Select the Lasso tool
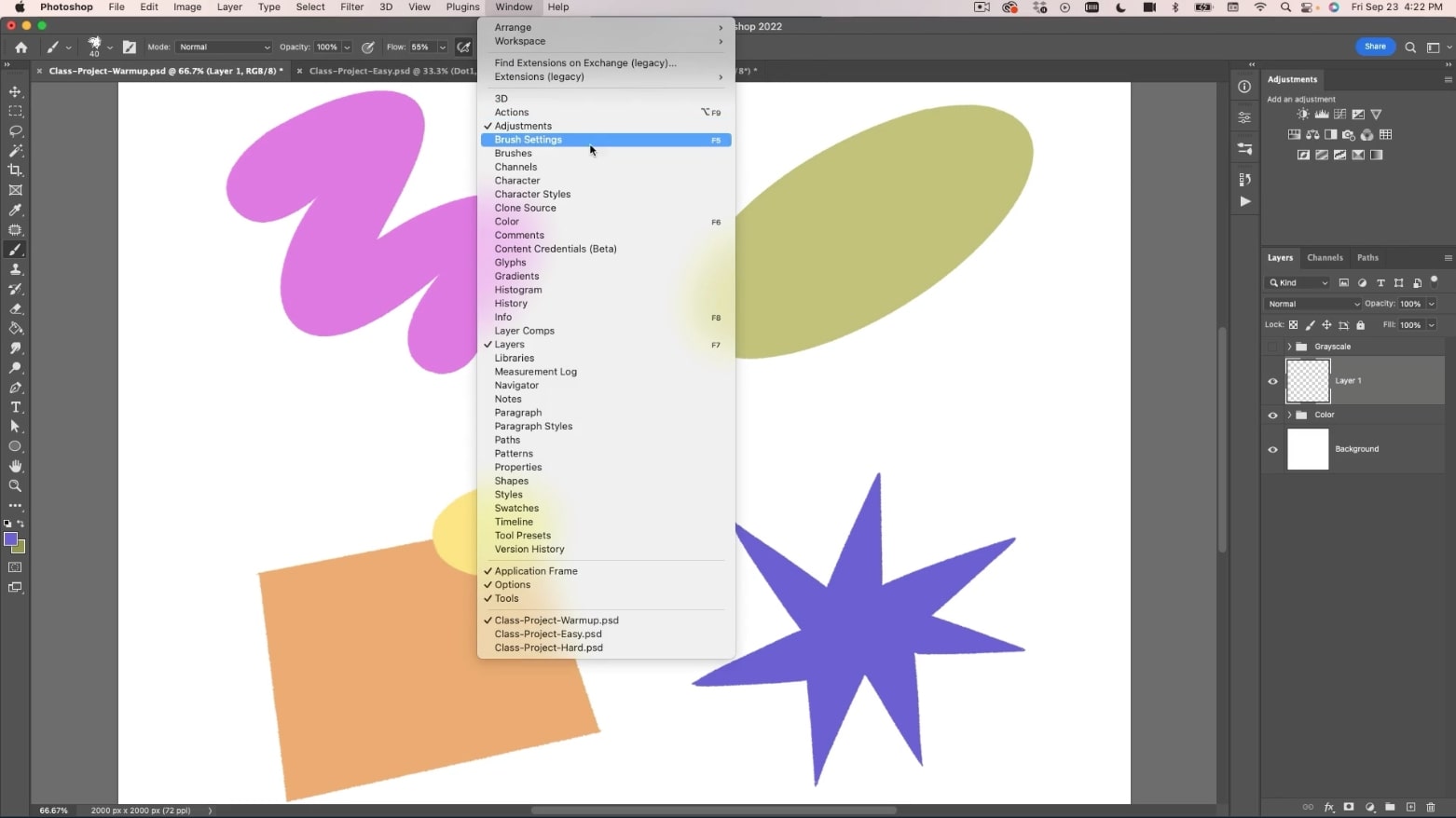The height and width of the screenshot is (818, 1456). pyautogui.click(x=15, y=130)
